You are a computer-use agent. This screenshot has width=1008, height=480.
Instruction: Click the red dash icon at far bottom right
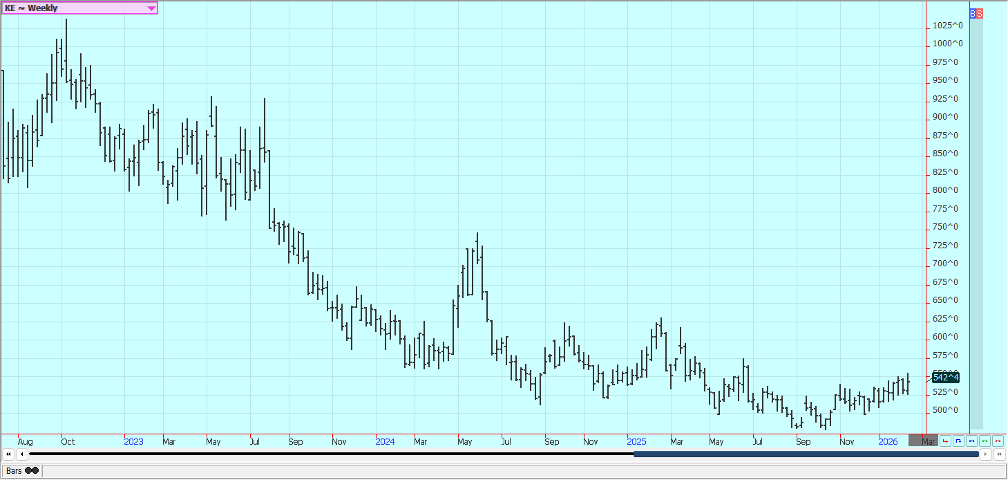[x=997, y=440]
